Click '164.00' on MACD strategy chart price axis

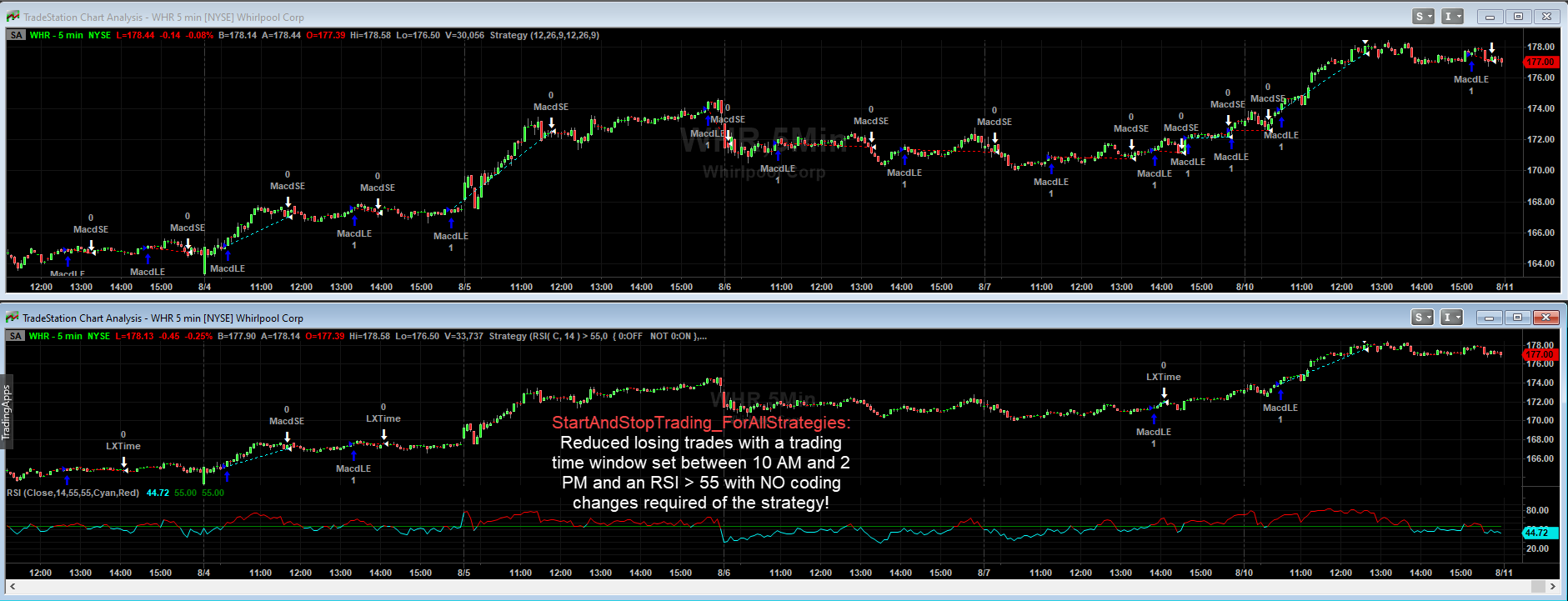pos(1540,263)
